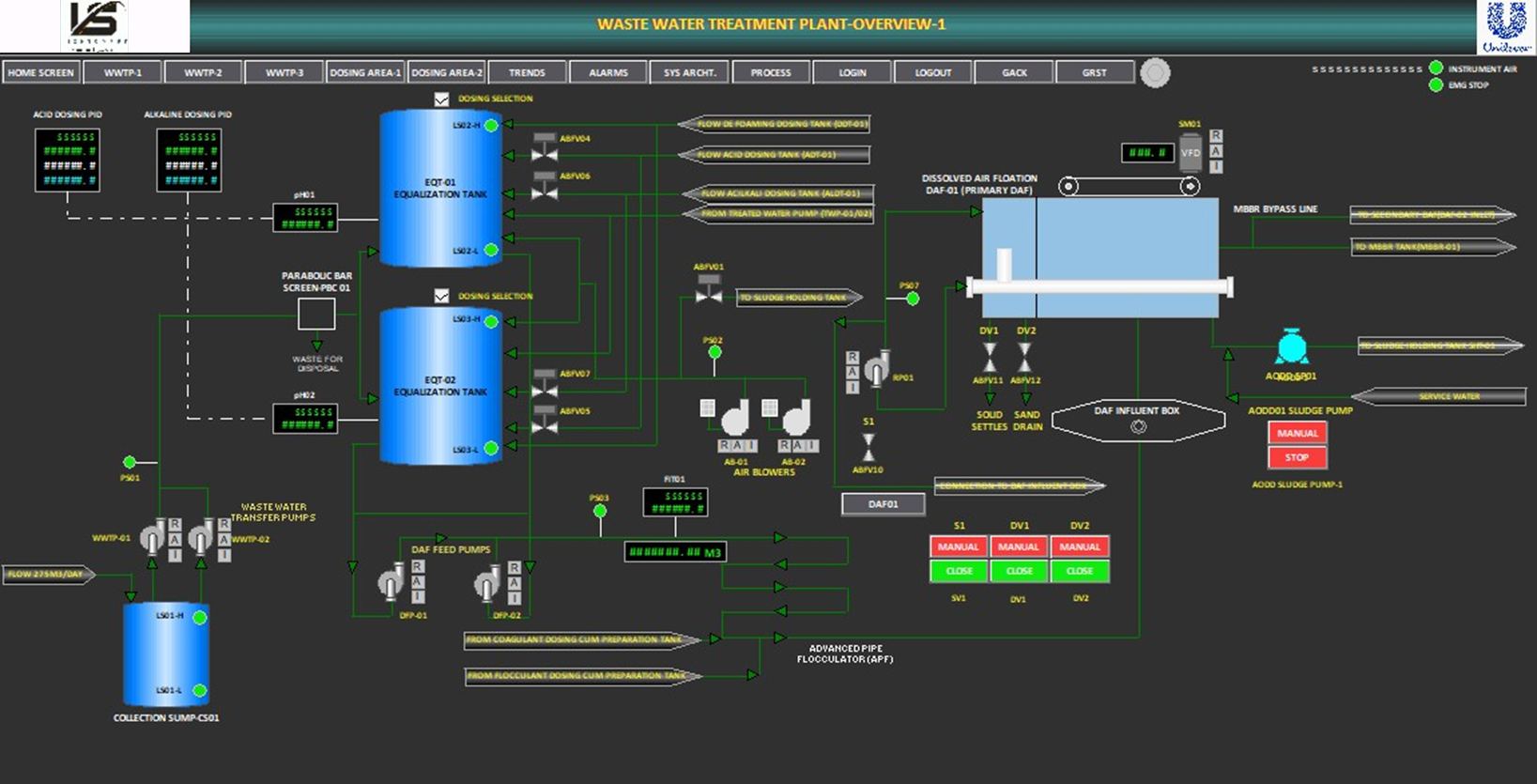The height and width of the screenshot is (784, 1537).
Task: Select the DFP-01 DAF feed pump
Action: pos(391,583)
